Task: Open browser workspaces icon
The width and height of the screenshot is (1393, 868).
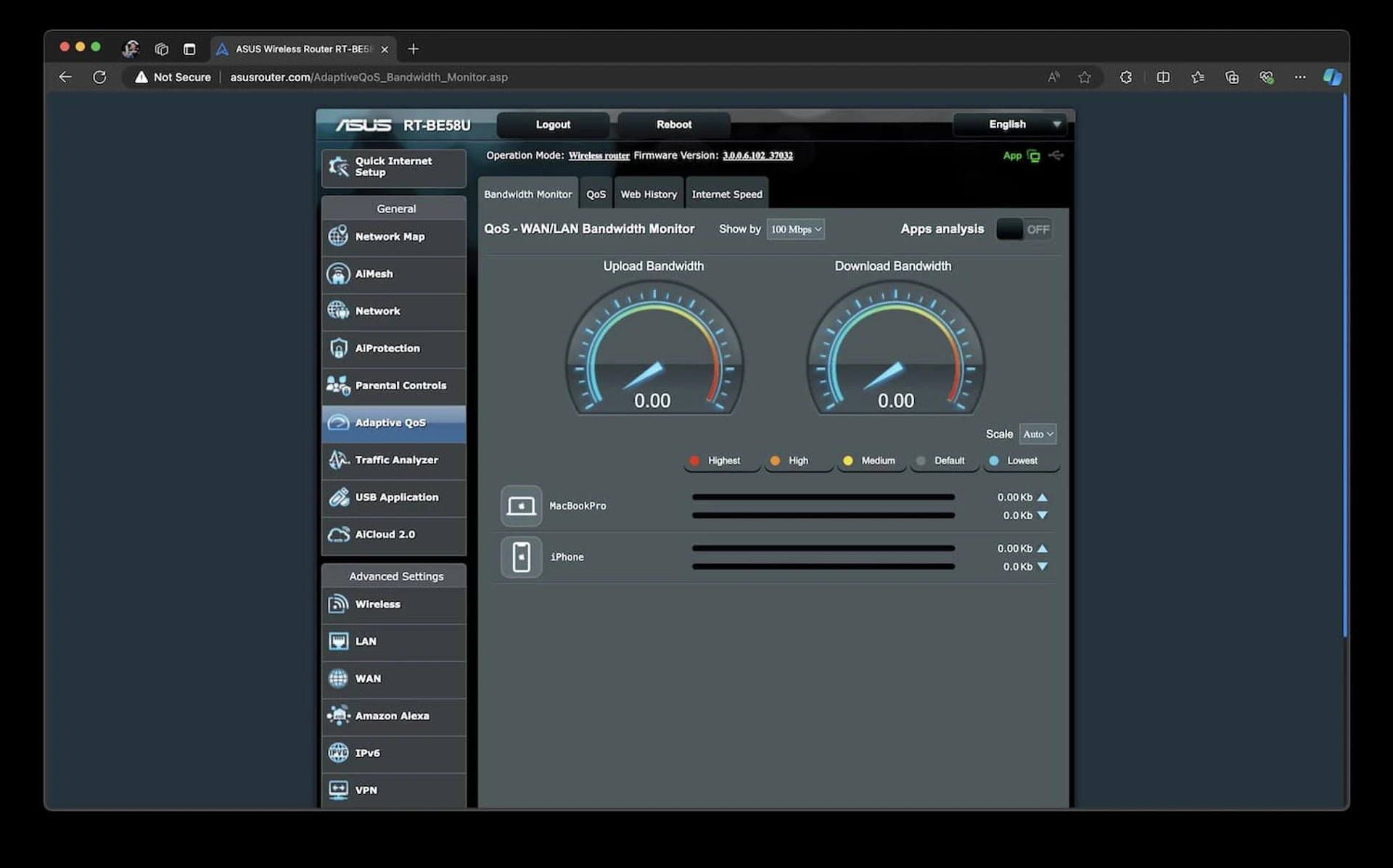Action: pos(161,49)
